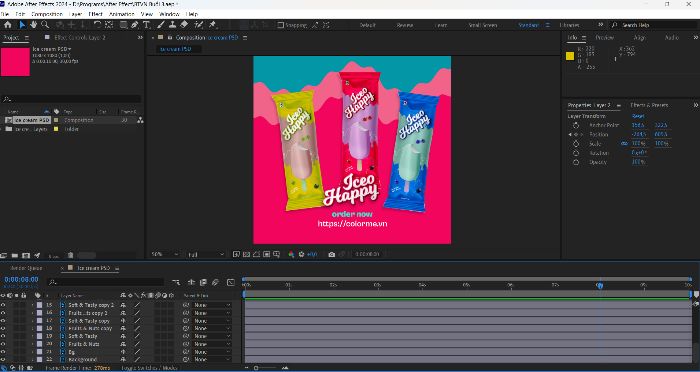Open the Effect menu
The image size is (700, 372).
(x=95, y=14)
